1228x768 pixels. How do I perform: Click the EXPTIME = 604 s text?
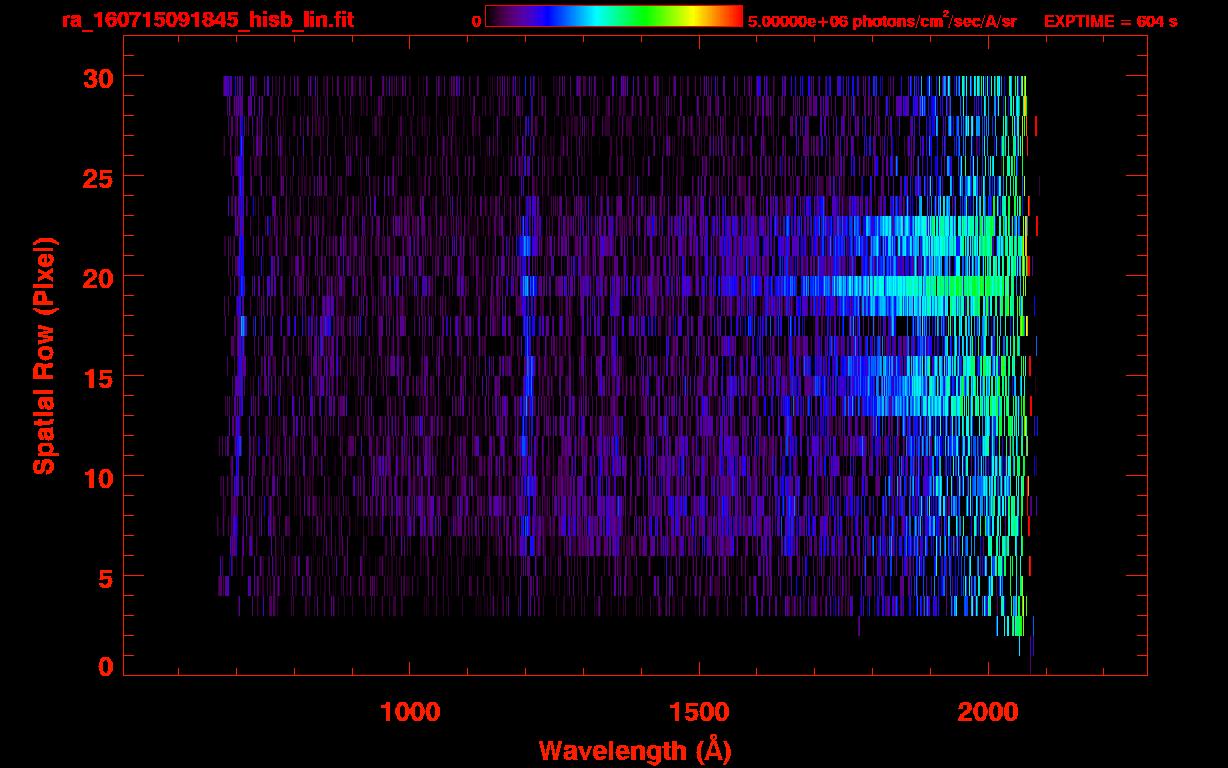(1110, 21)
